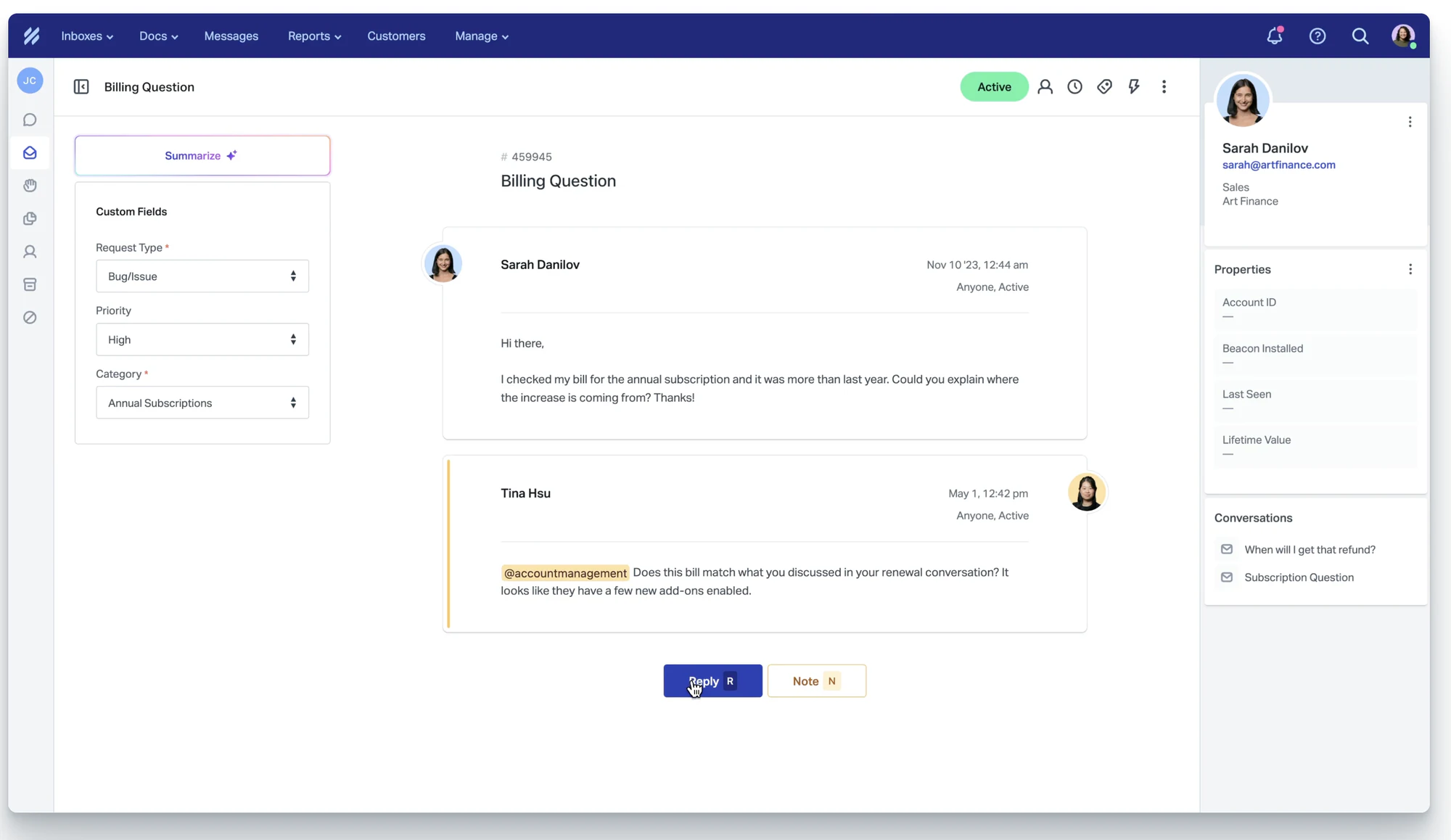The height and width of the screenshot is (840, 1451).
Task: Open 'When will I get that refund?' conversation
Action: (x=1310, y=550)
